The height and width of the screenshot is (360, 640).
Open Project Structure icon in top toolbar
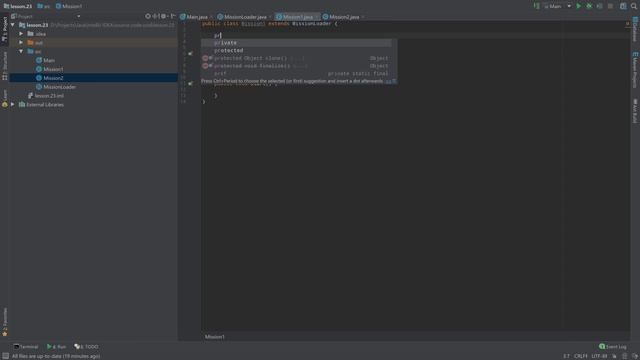[x=623, y=6]
